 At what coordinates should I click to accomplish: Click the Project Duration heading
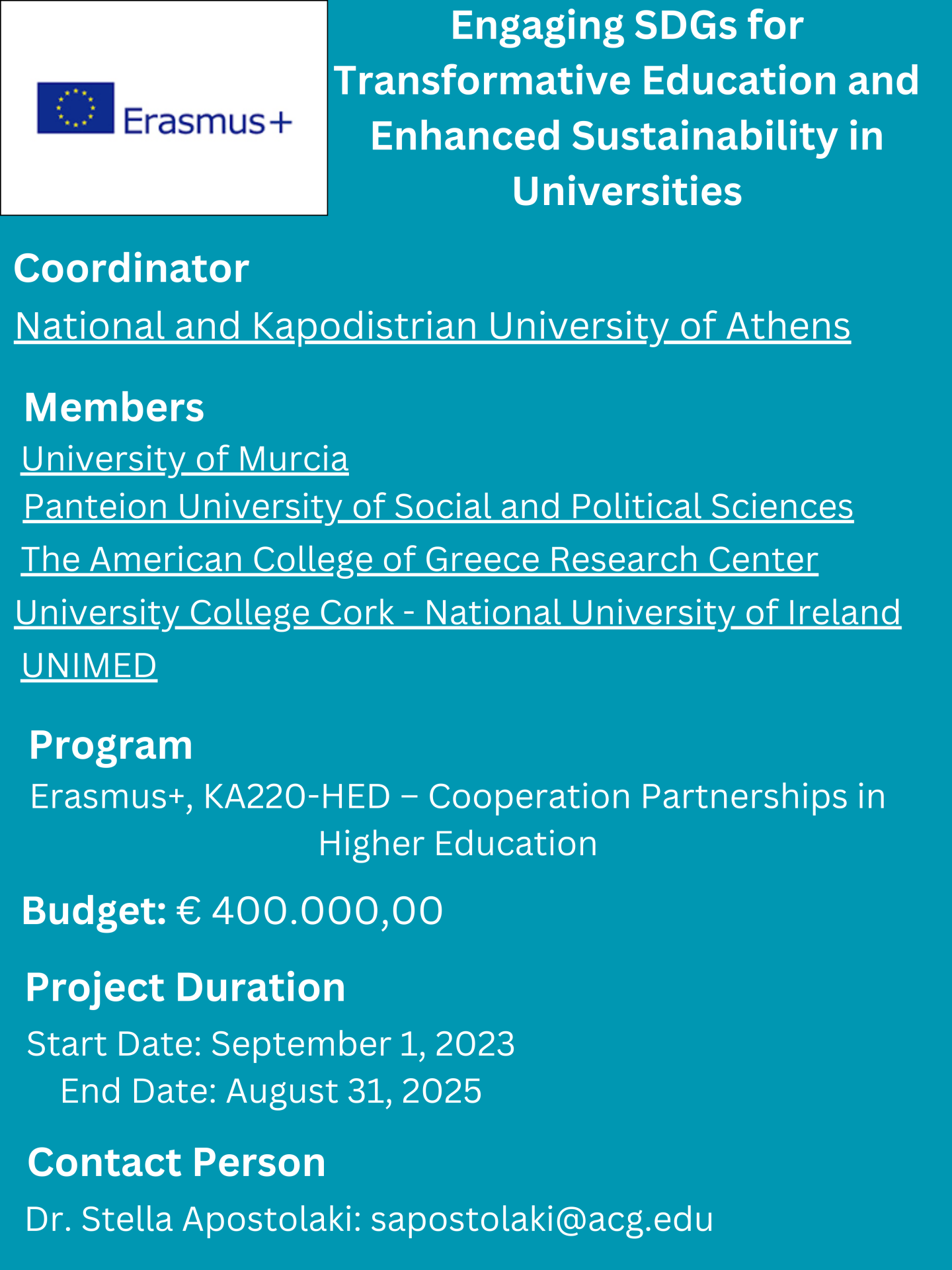(185, 987)
